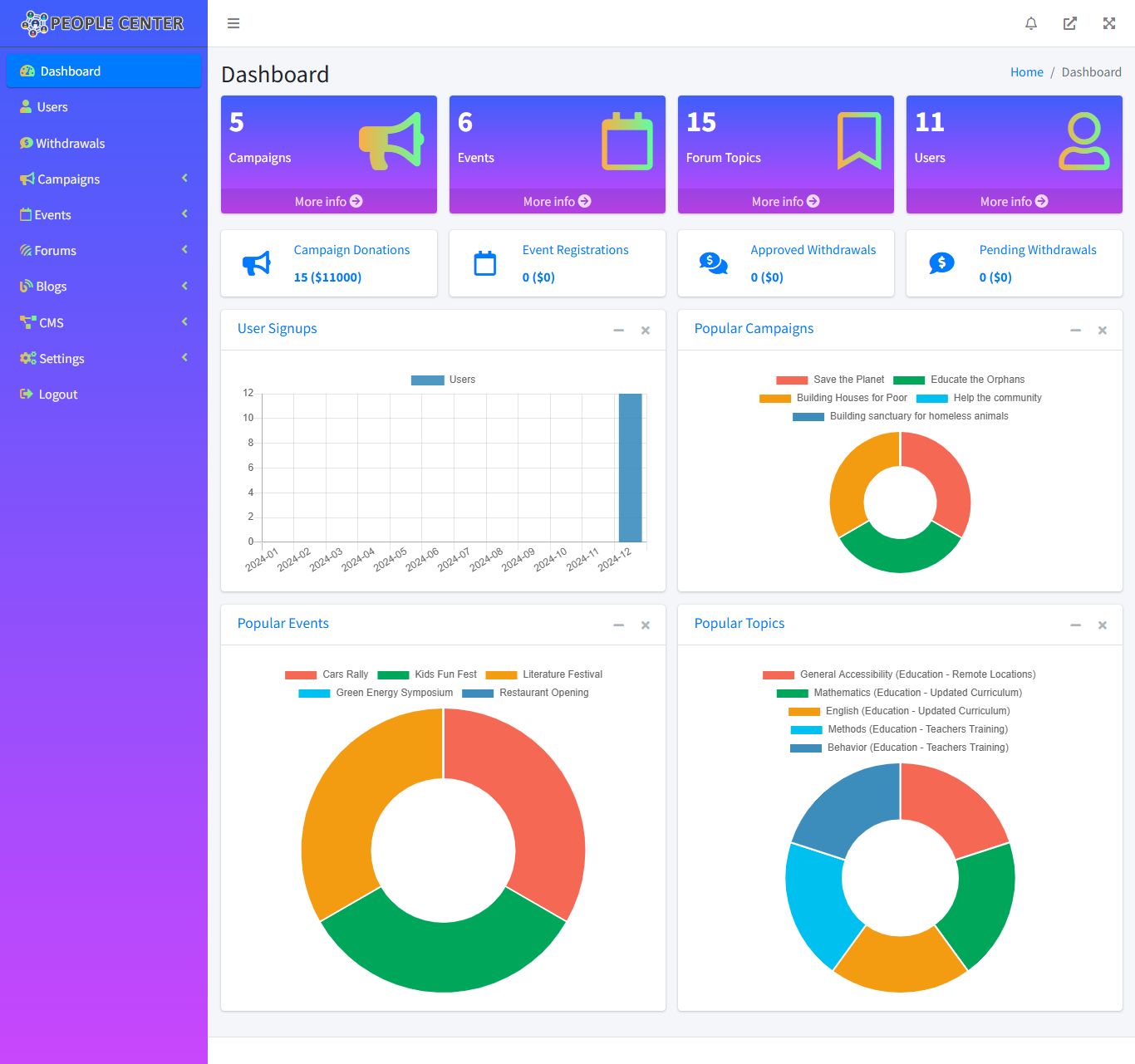The image size is (1135, 1064).
Task: Click More info on Campaigns card
Action: pyautogui.click(x=329, y=201)
